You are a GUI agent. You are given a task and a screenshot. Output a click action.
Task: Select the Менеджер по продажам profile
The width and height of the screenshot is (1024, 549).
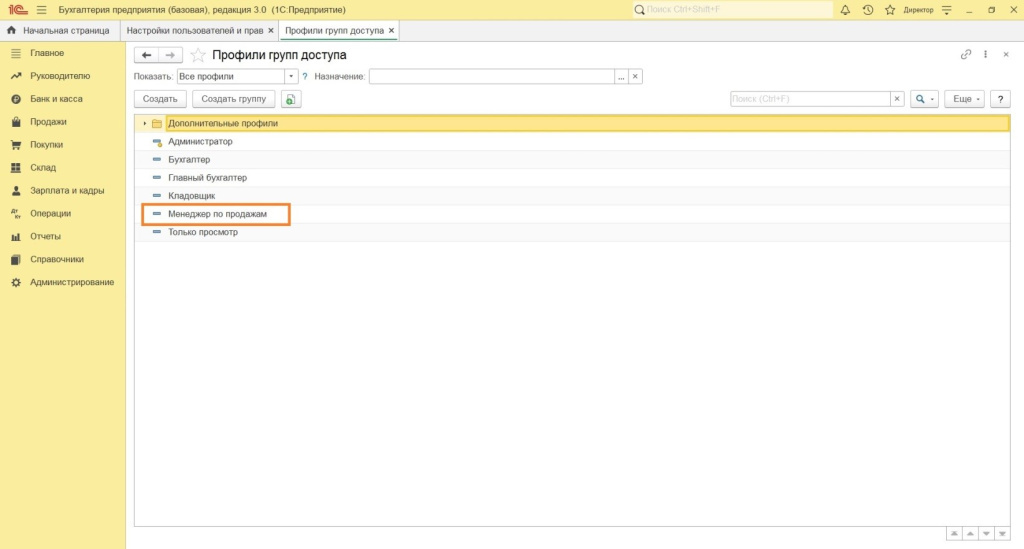pyautogui.click(x=217, y=214)
